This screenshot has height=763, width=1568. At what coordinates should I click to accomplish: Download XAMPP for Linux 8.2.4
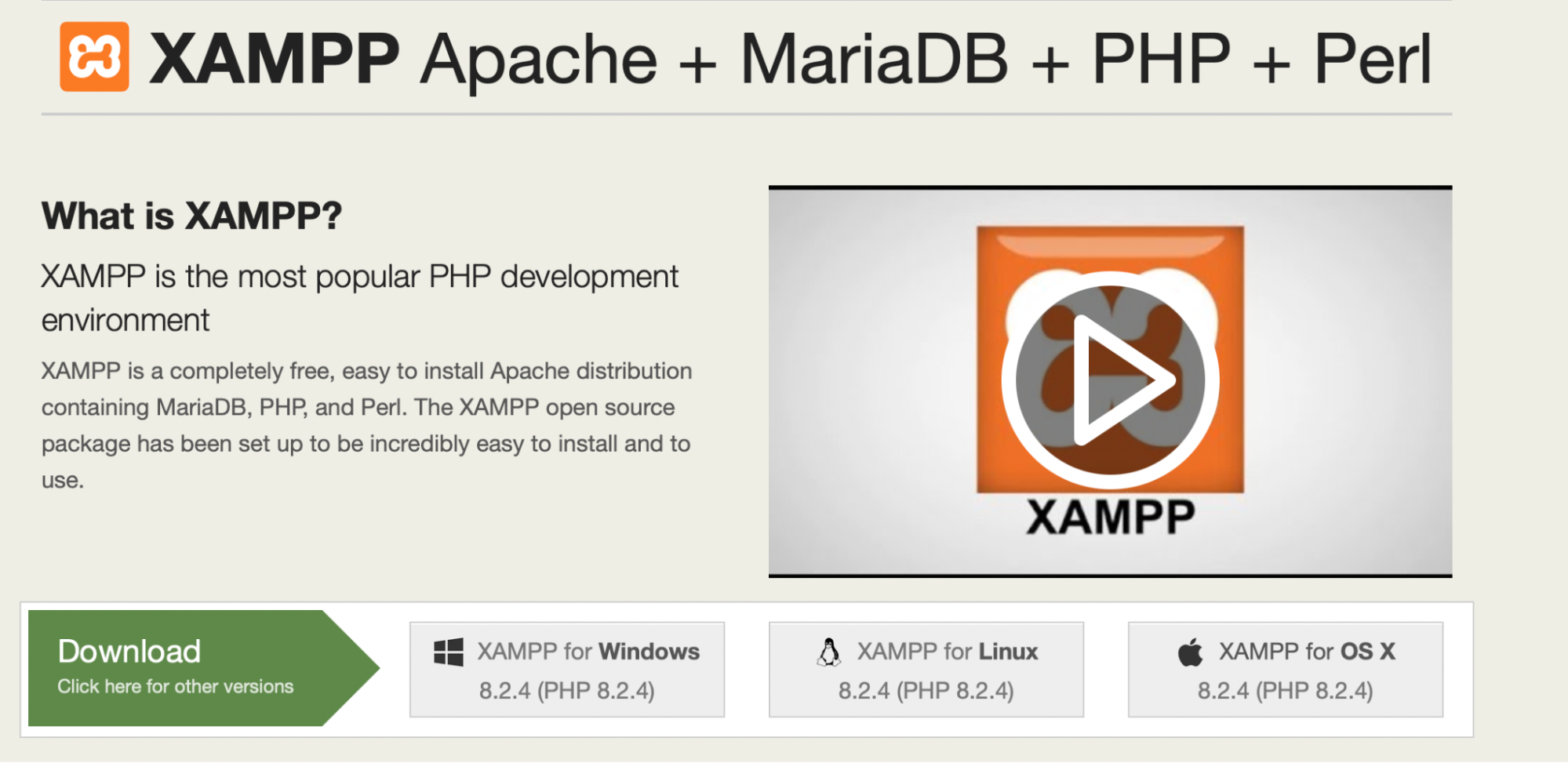pos(926,670)
